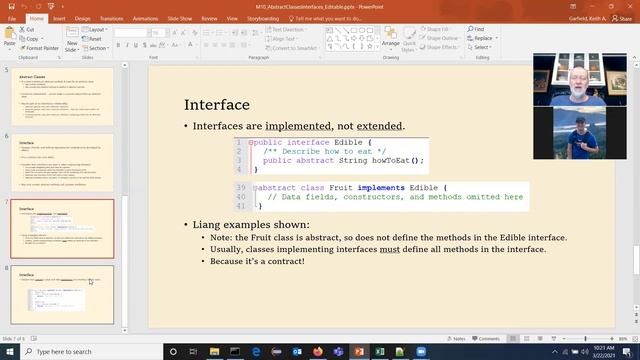640x360 pixels.
Task: Open File Explorer from taskbar
Action: [x=214, y=351]
